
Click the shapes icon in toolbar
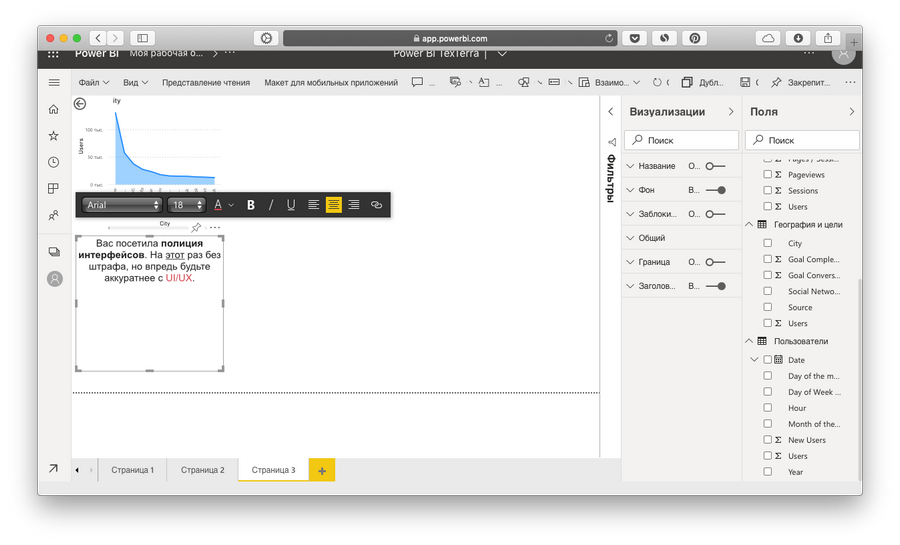point(523,83)
